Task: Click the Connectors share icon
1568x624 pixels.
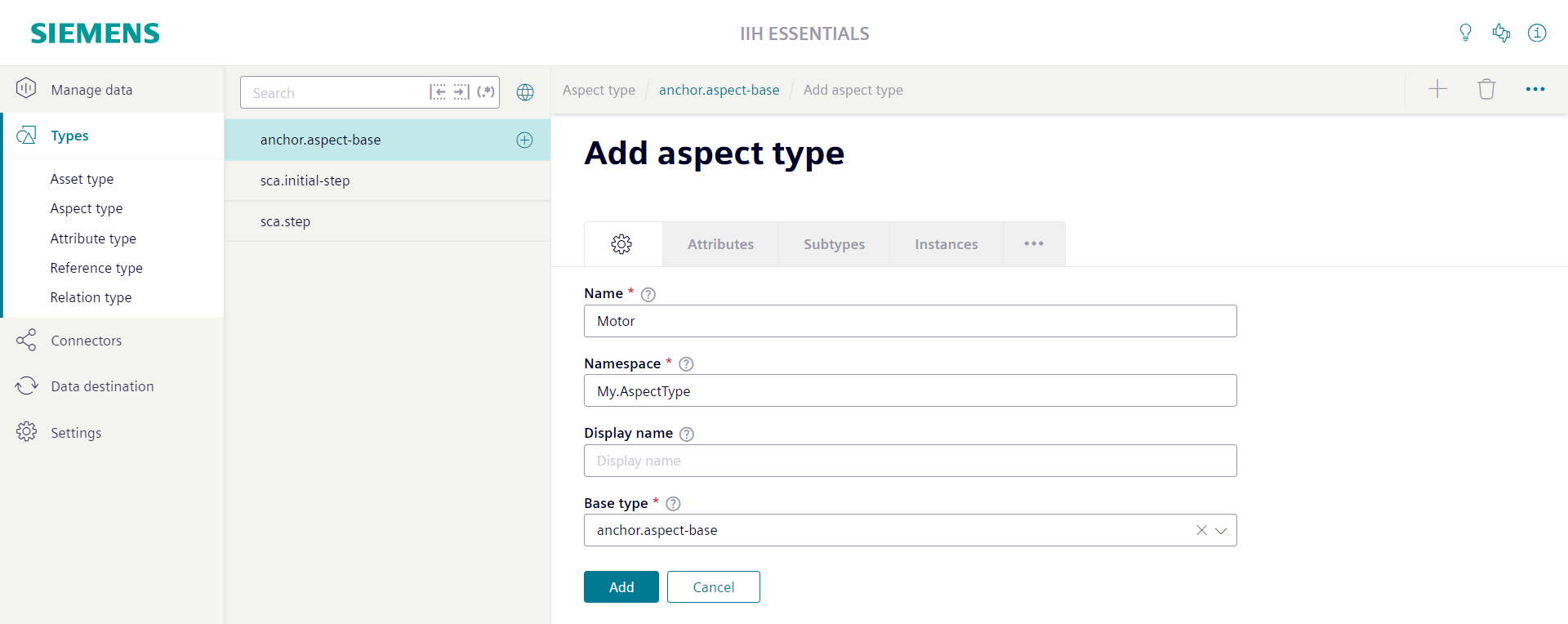Action: click(x=26, y=340)
